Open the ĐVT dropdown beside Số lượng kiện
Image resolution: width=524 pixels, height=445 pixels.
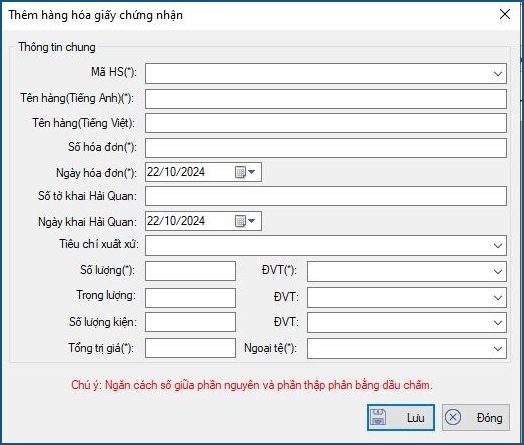click(x=498, y=322)
